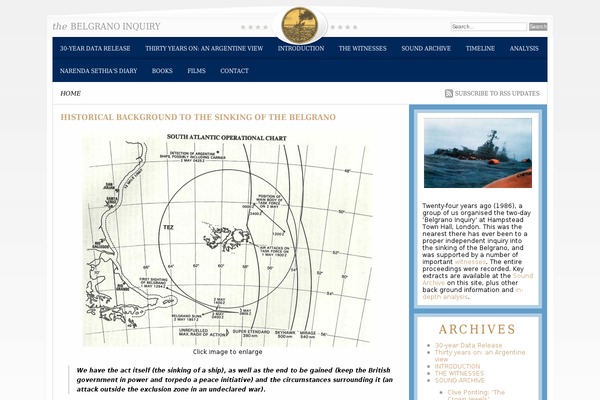
Task: Follow the 'witnesses' link in sidebar text
Action: (470, 262)
